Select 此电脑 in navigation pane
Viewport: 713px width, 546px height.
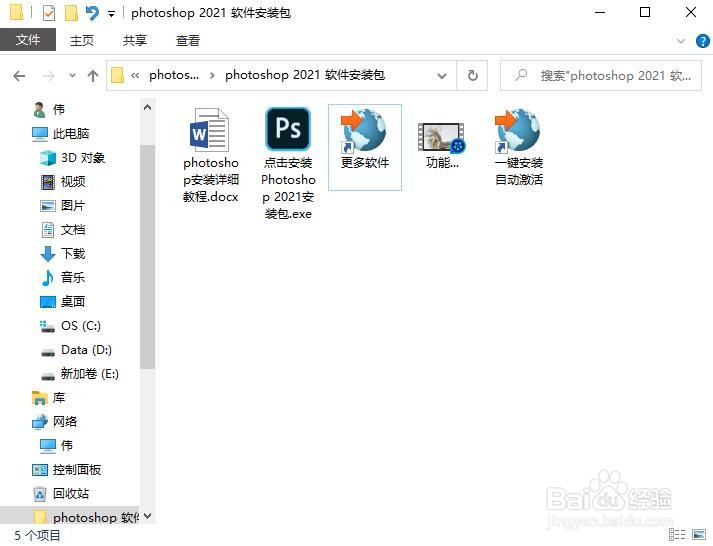click(60, 134)
